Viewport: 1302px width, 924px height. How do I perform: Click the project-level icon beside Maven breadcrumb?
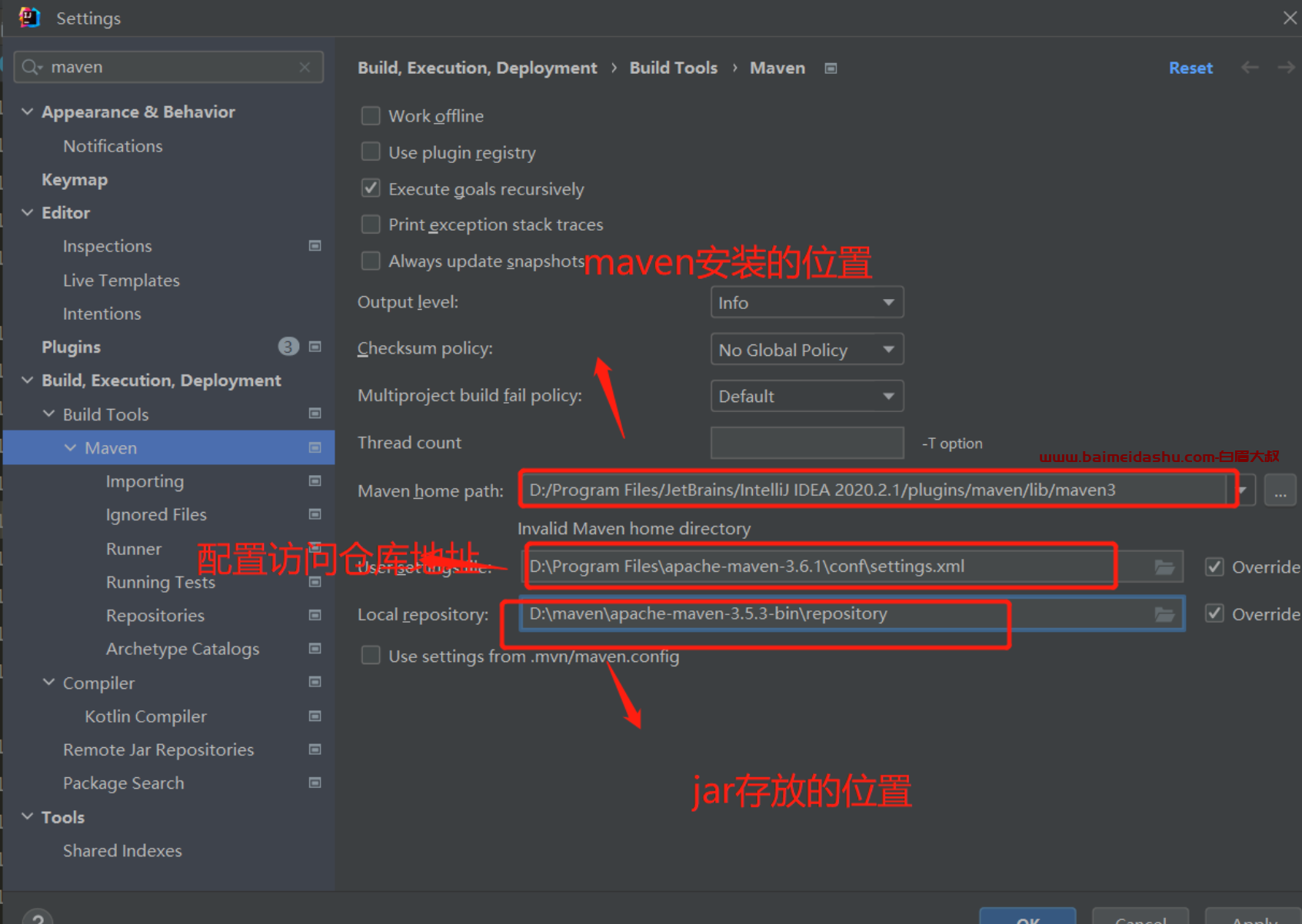point(831,68)
